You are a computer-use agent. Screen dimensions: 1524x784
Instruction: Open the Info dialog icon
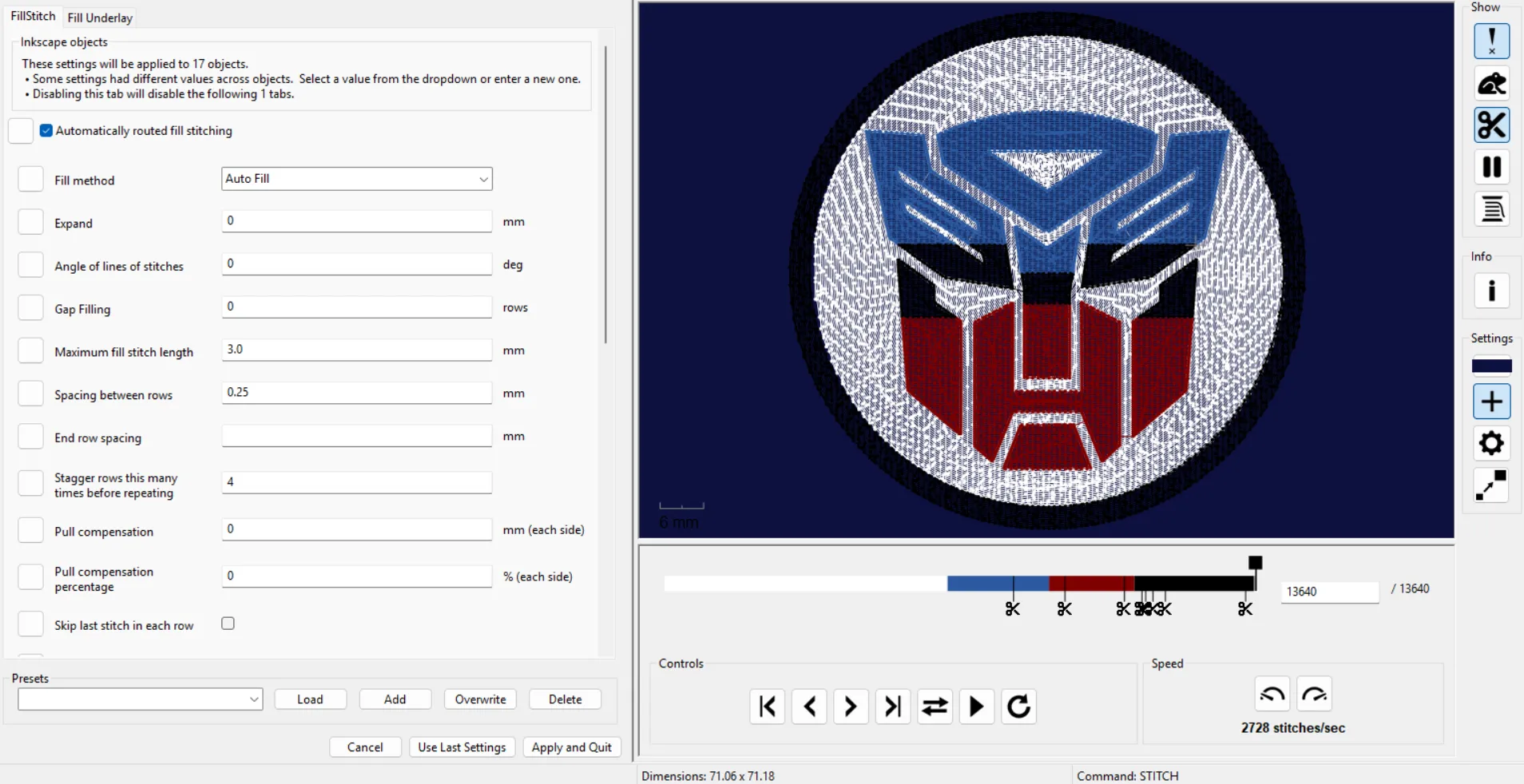[1491, 291]
